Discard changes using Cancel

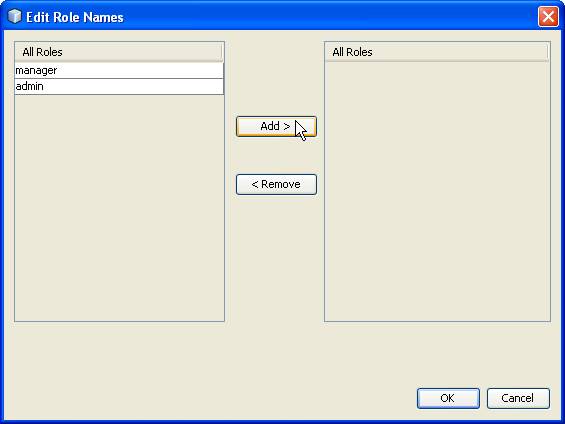(x=518, y=398)
